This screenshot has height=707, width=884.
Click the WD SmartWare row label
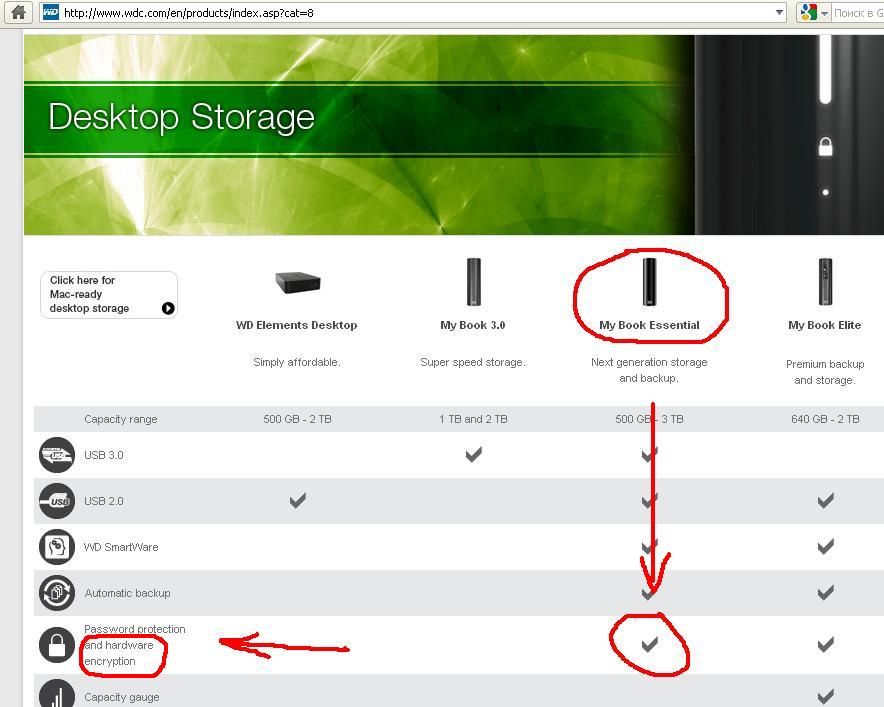(121, 547)
